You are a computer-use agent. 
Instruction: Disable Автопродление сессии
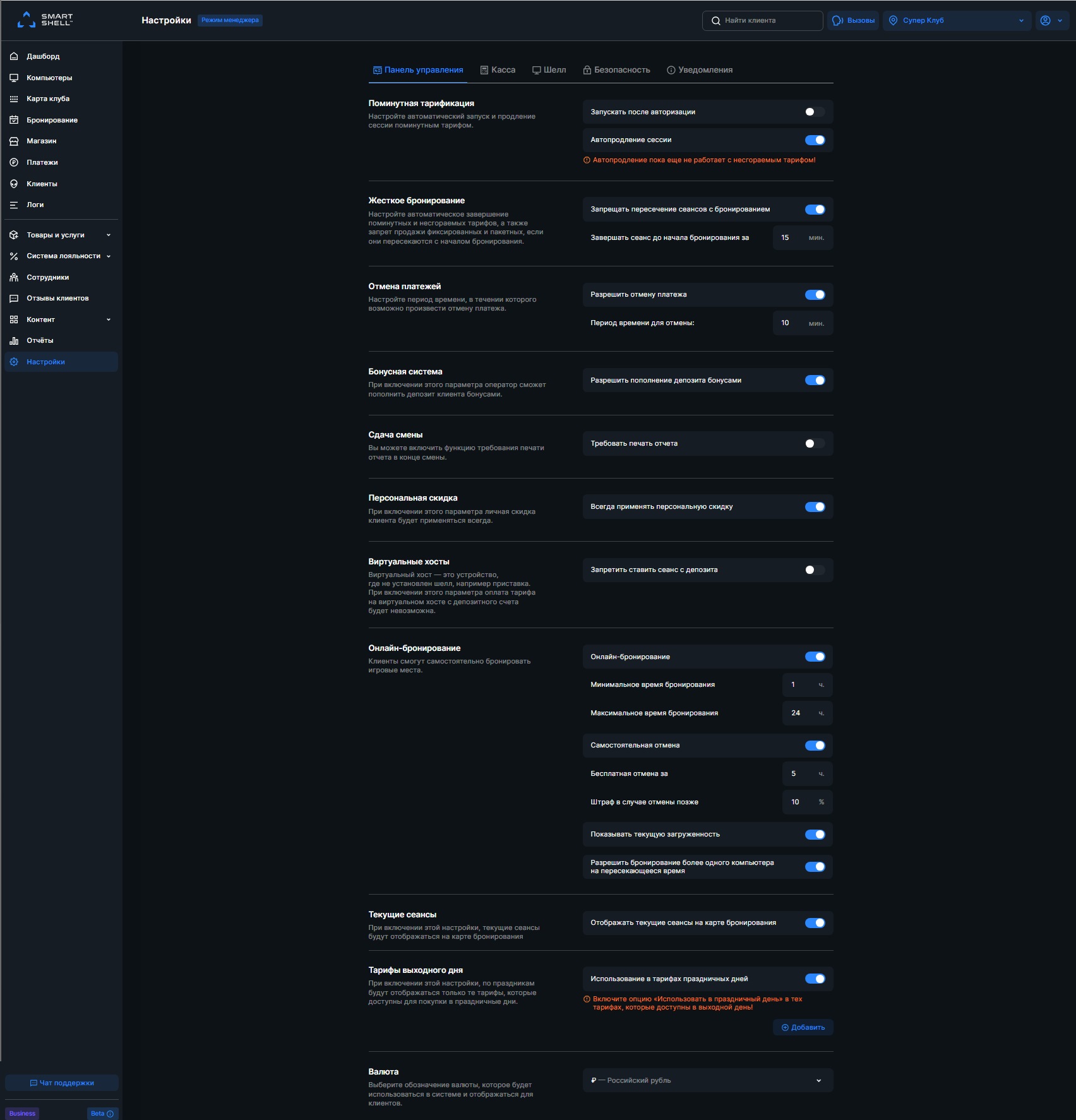(815, 140)
